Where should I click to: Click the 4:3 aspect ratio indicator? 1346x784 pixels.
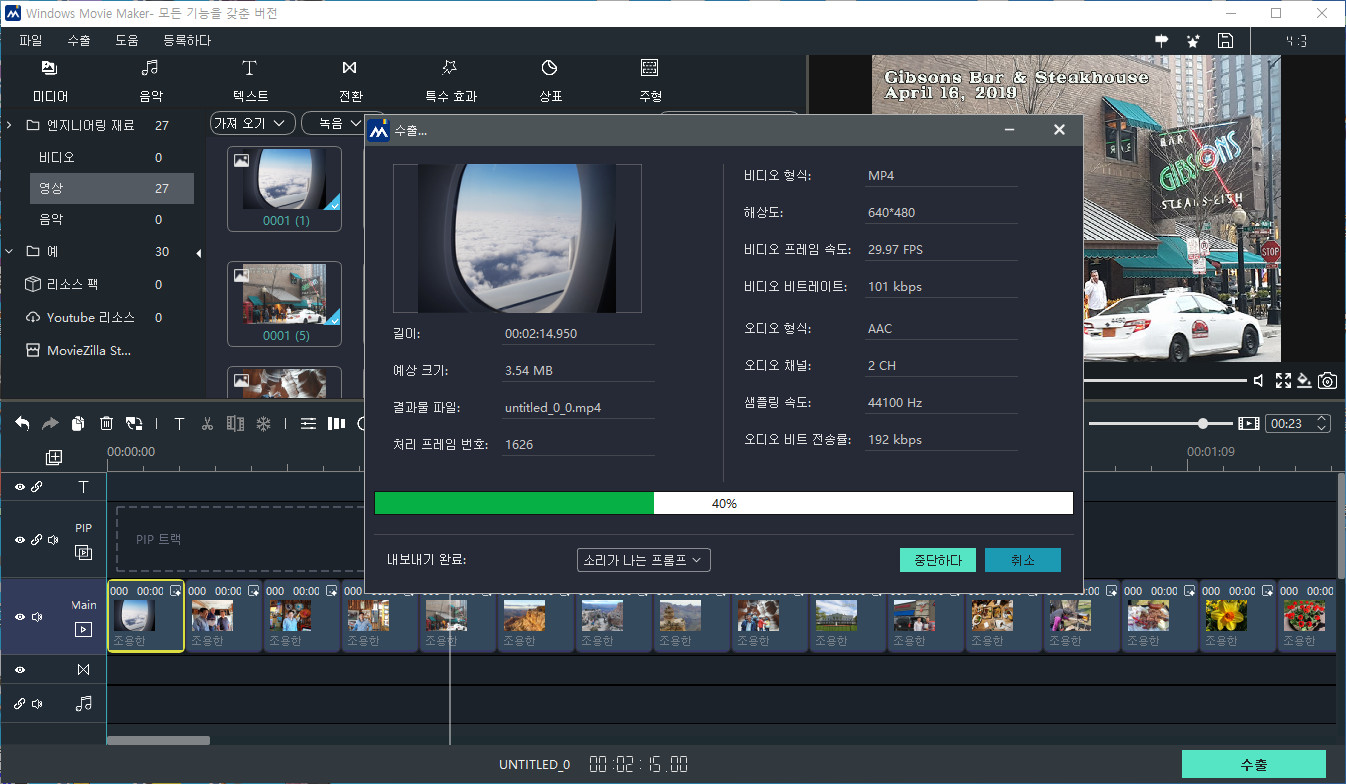point(1296,41)
